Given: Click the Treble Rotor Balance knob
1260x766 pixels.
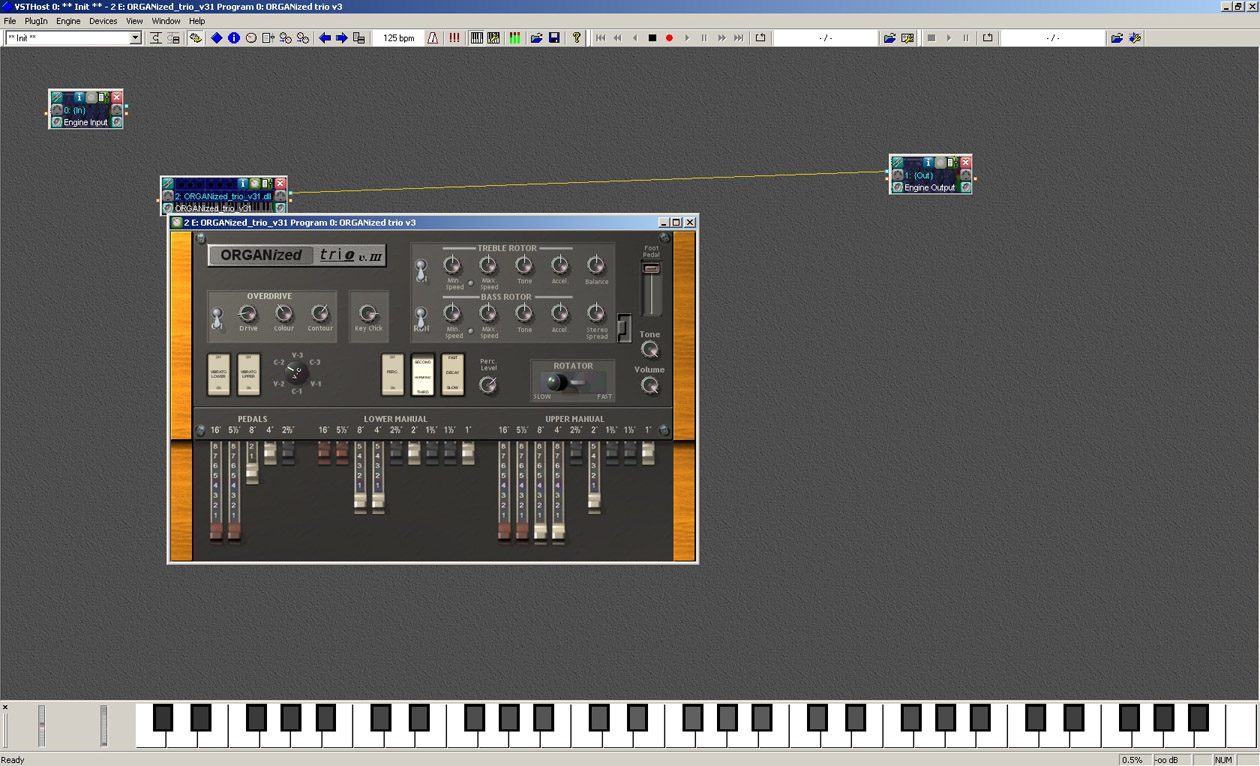Looking at the screenshot, I should [596, 265].
